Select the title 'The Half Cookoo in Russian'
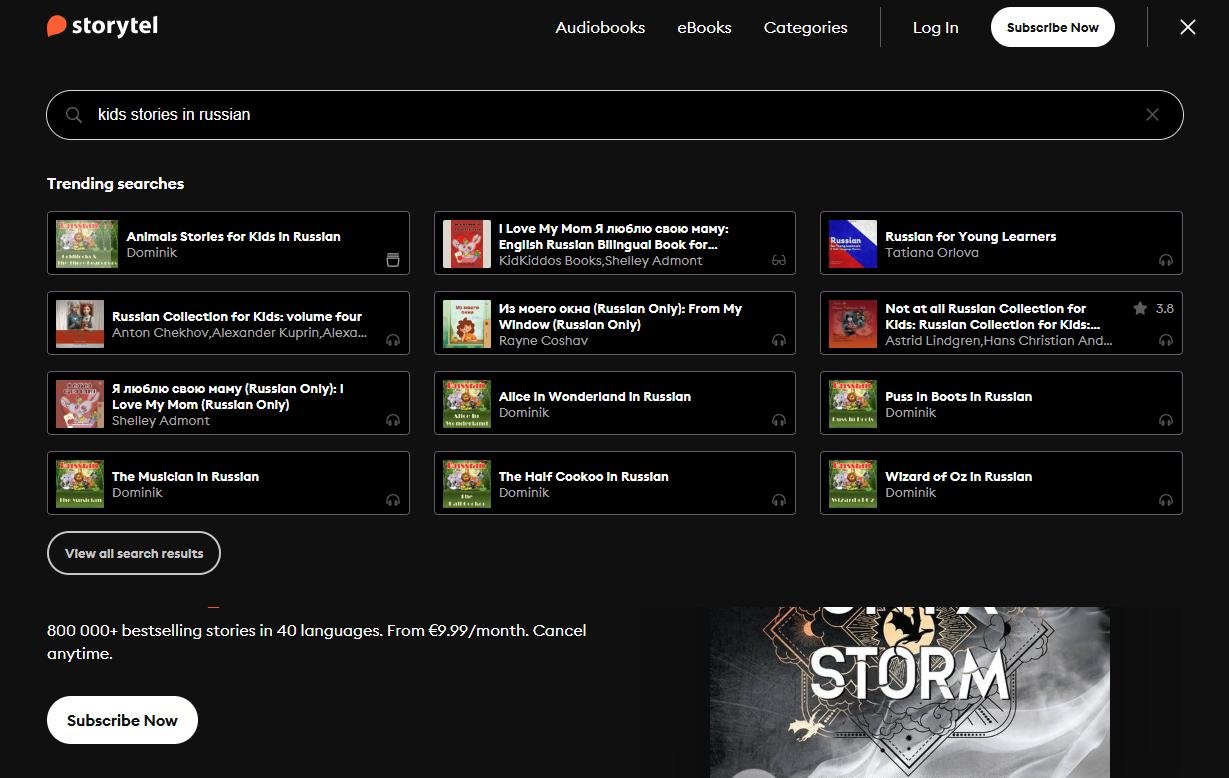Screen dimensions: 1229x778 tap(584, 477)
